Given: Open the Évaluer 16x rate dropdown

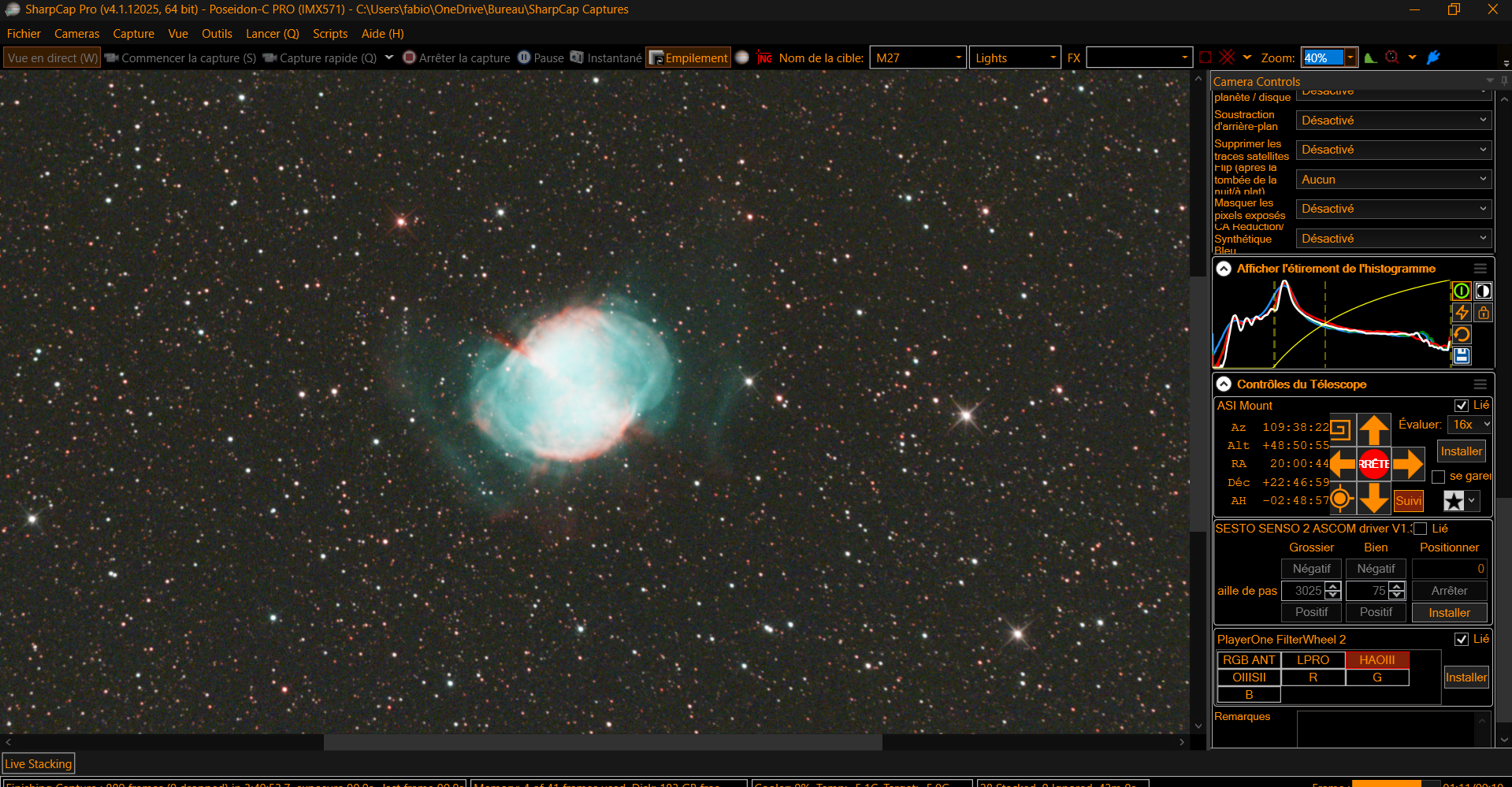Looking at the screenshot, I should (1469, 425).
